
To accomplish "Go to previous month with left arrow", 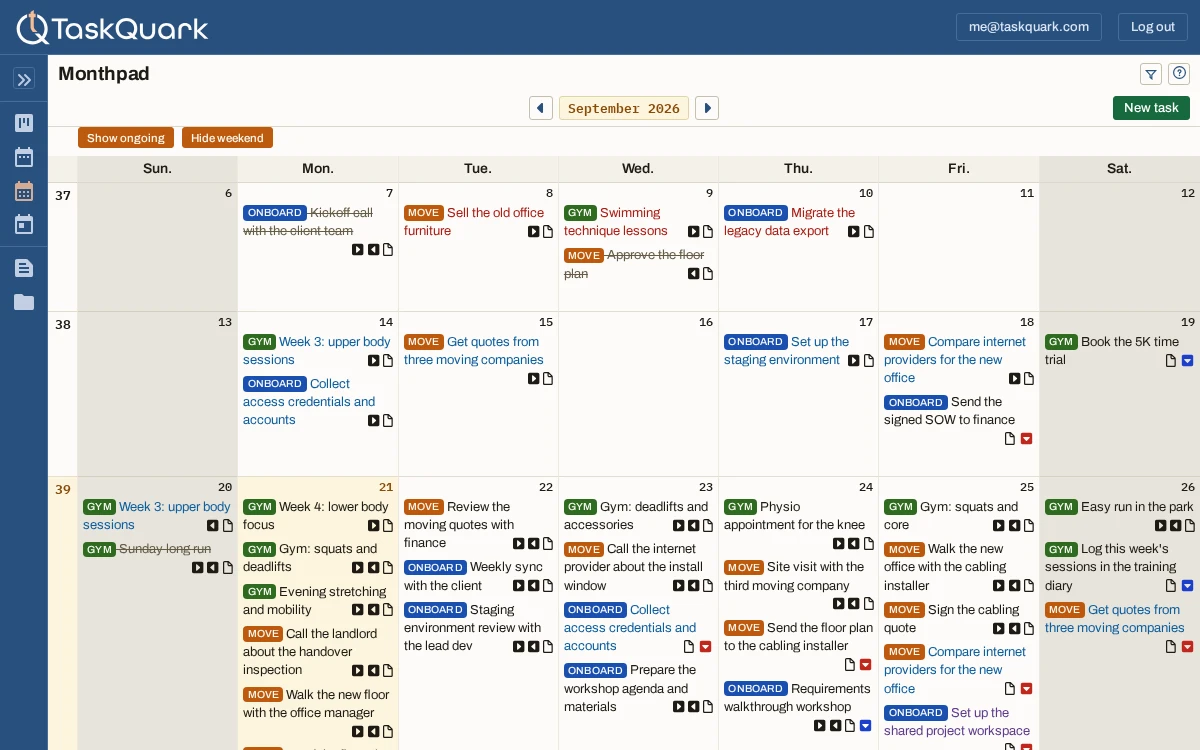I will 541,108.
